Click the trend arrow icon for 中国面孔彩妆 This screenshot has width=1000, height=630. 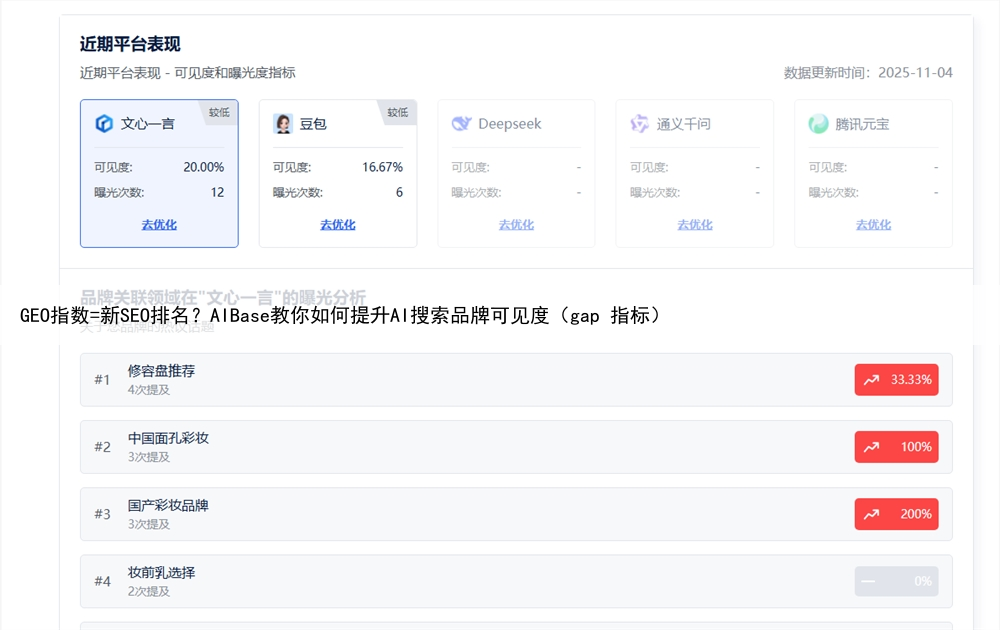[871, 447]
